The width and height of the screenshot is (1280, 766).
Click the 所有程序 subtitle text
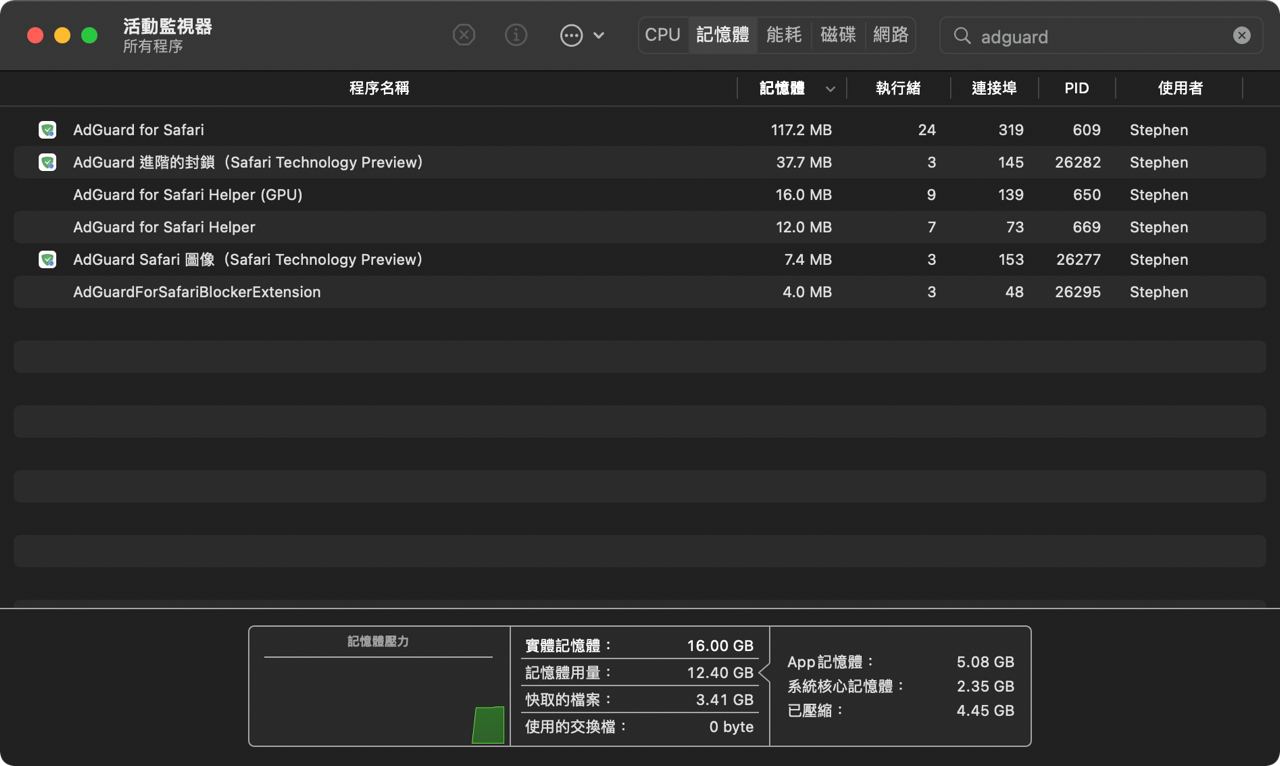tap(153, 47)
